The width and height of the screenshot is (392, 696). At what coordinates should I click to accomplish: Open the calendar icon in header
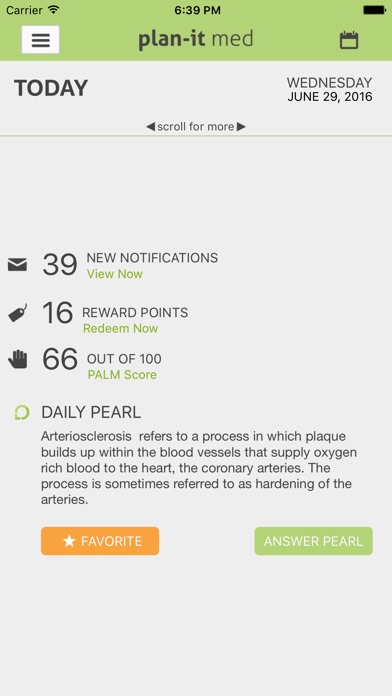[x=349, y=40]
